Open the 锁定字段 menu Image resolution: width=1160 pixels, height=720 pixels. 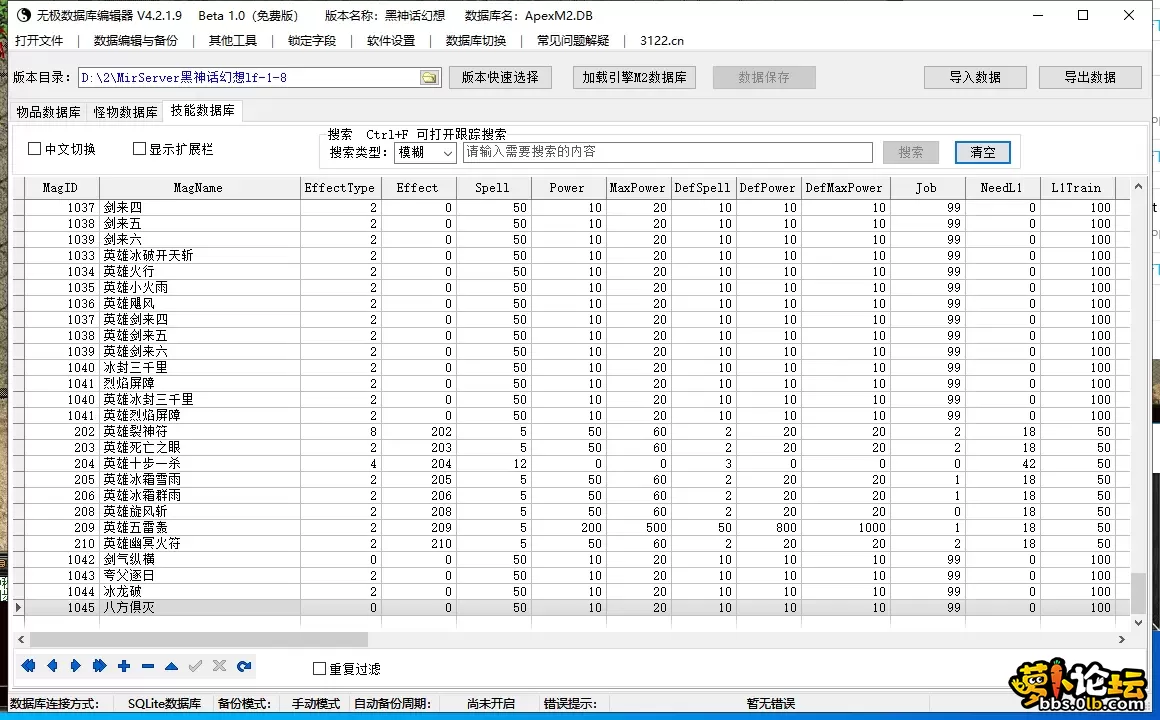tap(312, 41)
